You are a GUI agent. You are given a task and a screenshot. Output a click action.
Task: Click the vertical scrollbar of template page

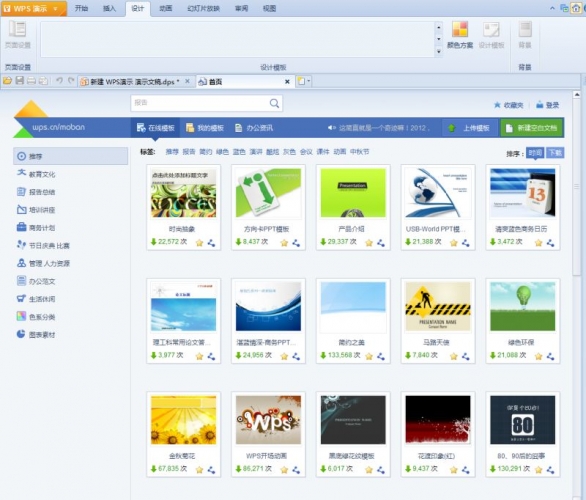(576, 187)
